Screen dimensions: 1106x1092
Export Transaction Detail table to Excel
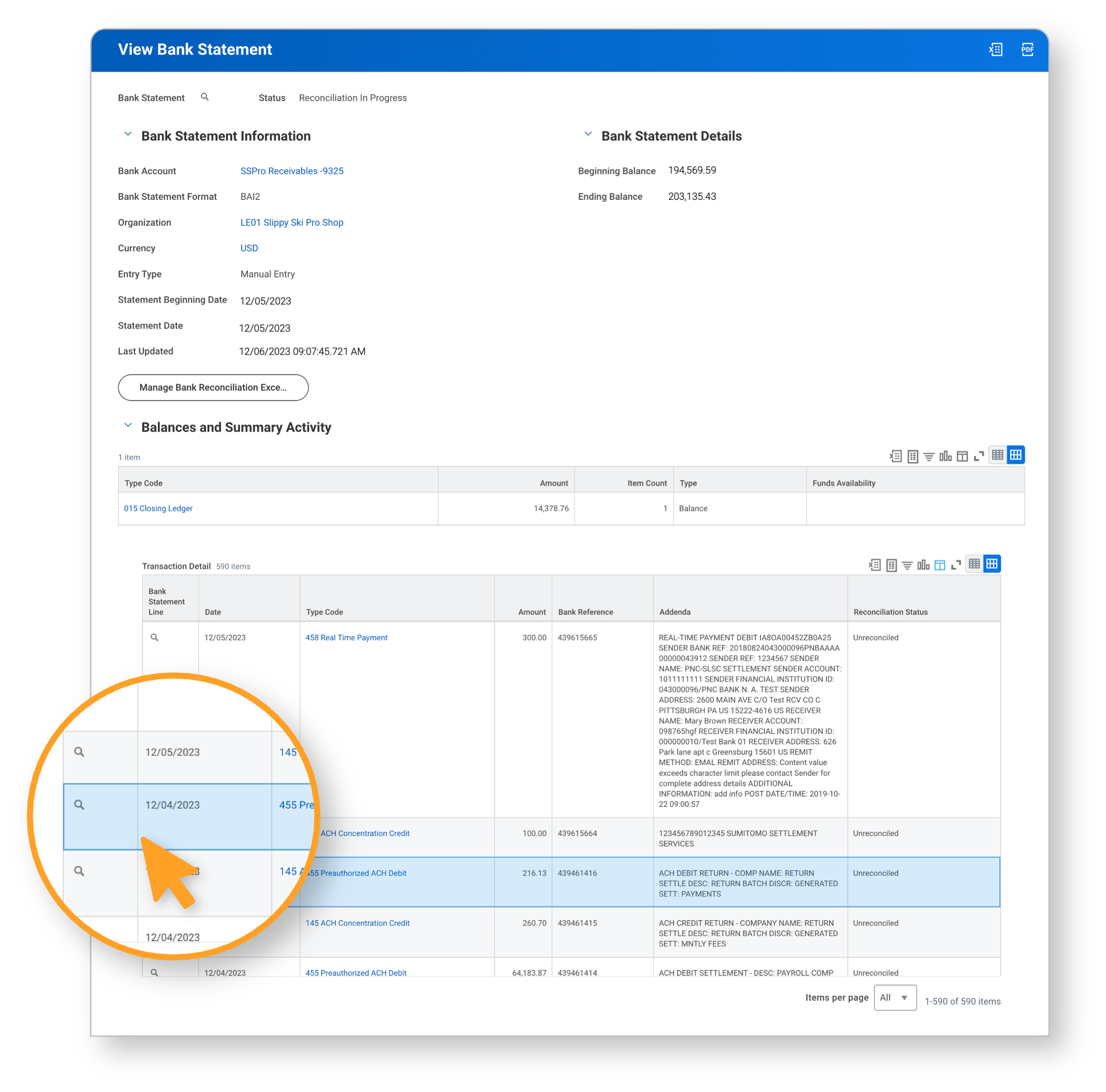click(875, 565)
